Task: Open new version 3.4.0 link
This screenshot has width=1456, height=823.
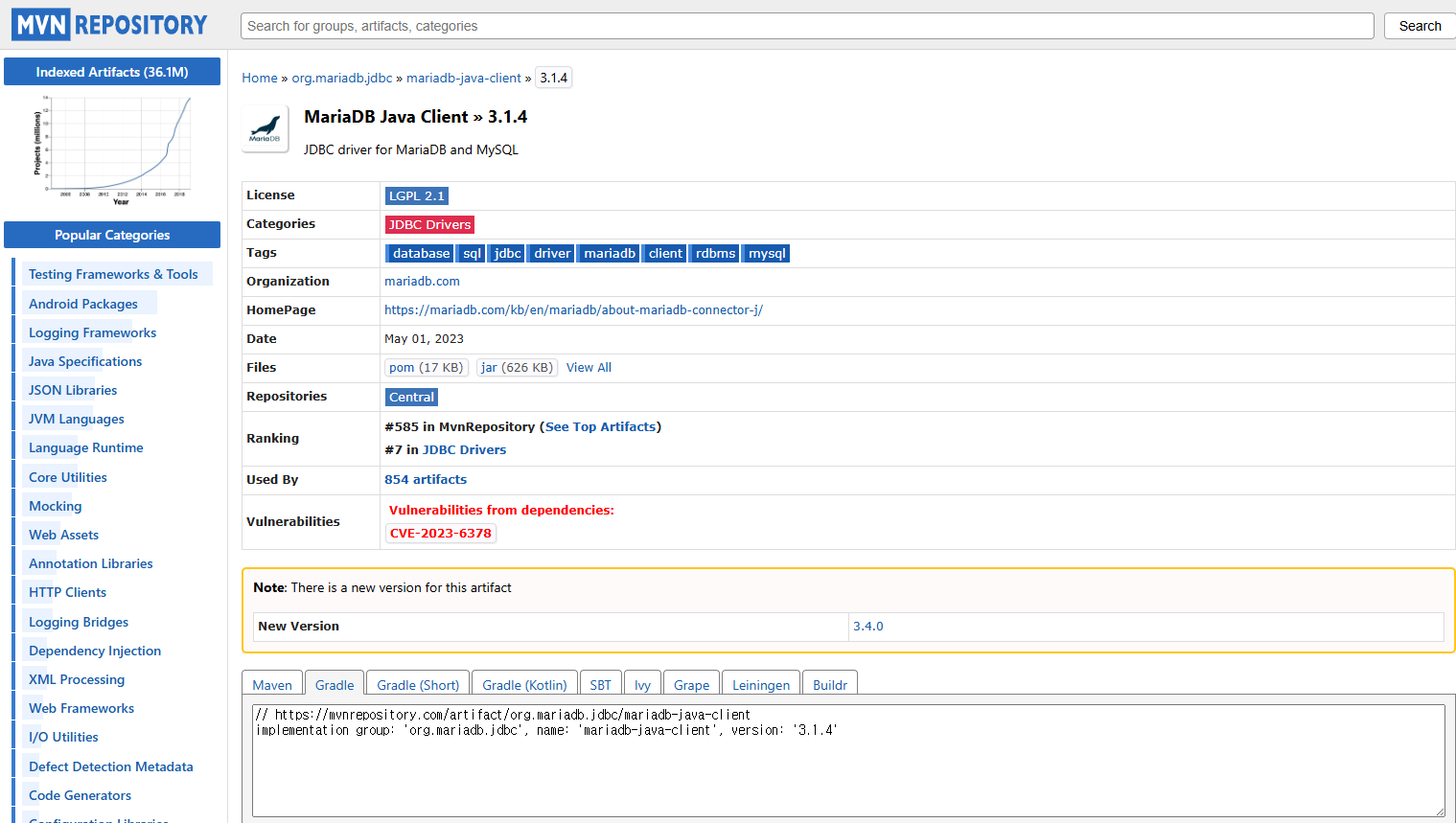Action: [868, 627]
